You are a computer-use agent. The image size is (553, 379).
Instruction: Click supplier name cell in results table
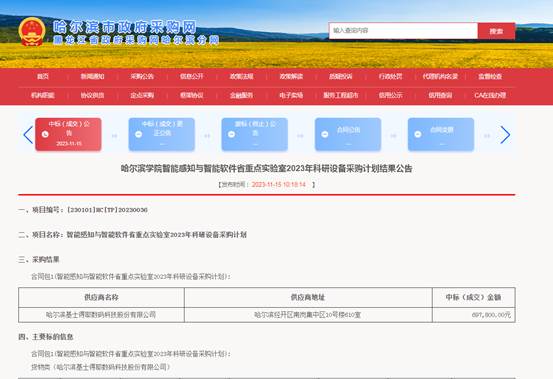point(101,314)
